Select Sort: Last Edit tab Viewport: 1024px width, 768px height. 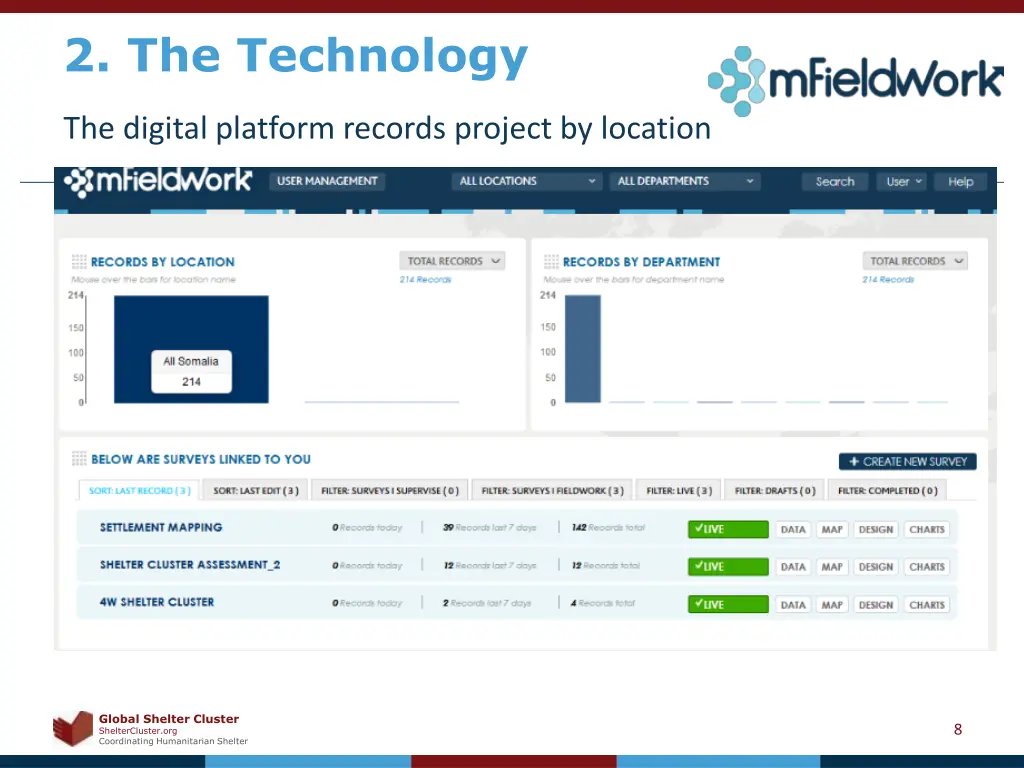pos(255,490)
